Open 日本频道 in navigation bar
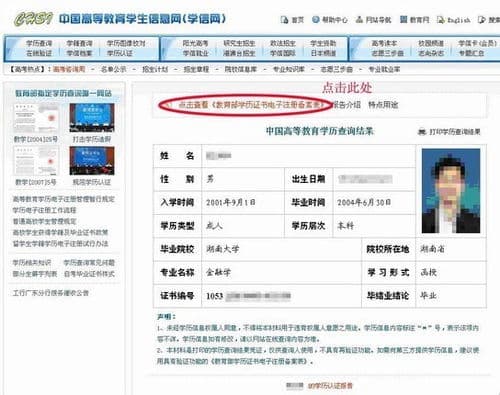 tap(323, 53)
